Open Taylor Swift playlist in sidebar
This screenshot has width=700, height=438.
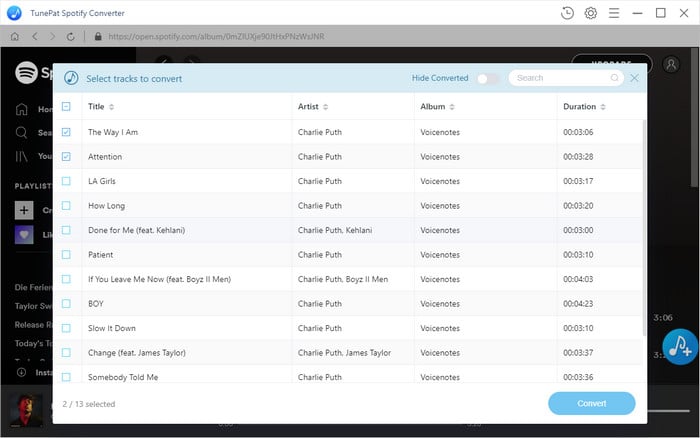pos(33,306)
